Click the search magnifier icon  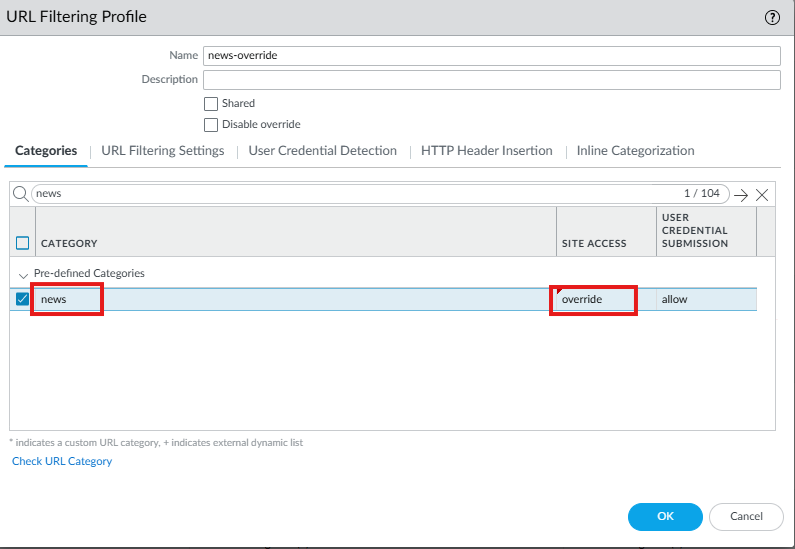tap(20, 194)
